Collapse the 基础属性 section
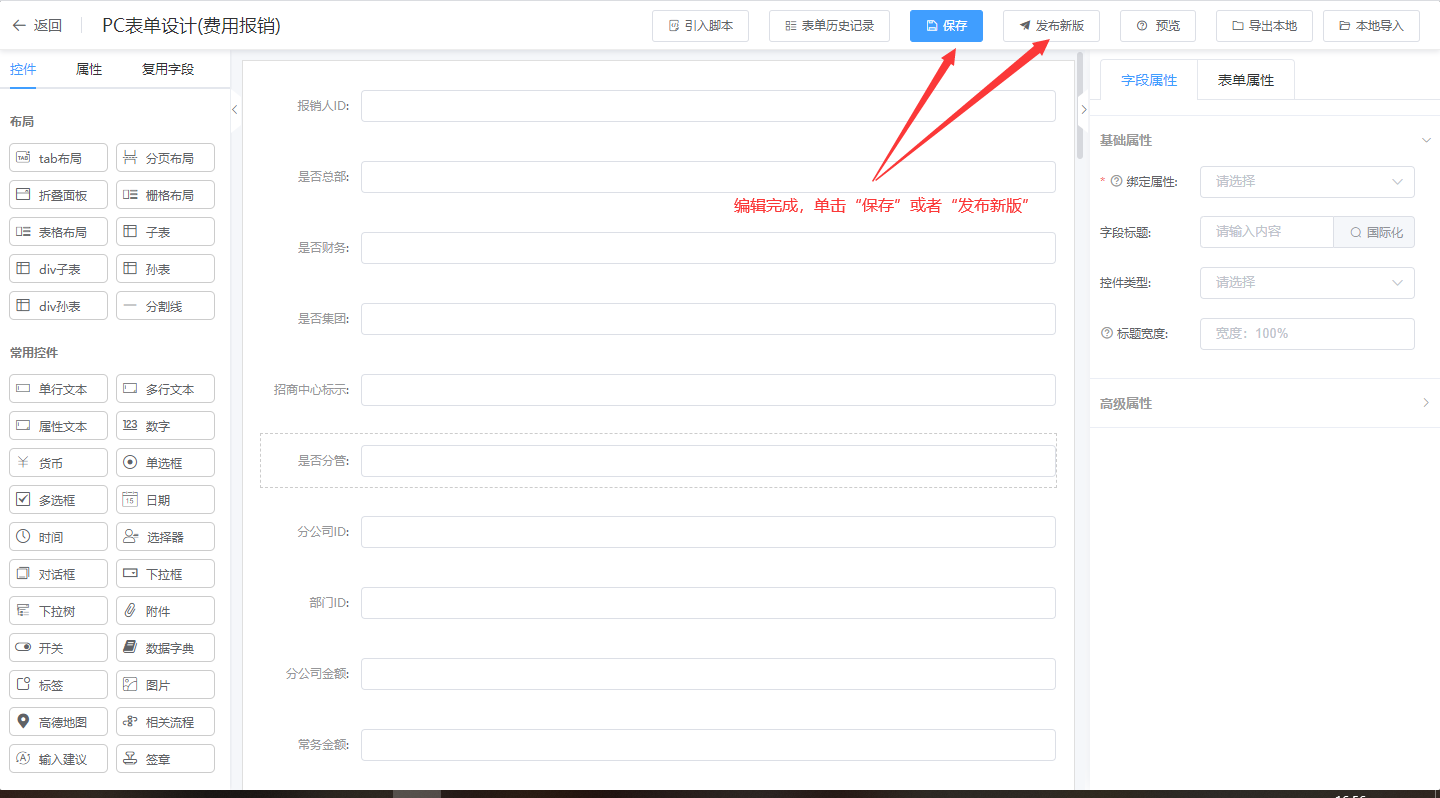The width and height of the screenshot is (1440, 798). (x=1426, y=140)
